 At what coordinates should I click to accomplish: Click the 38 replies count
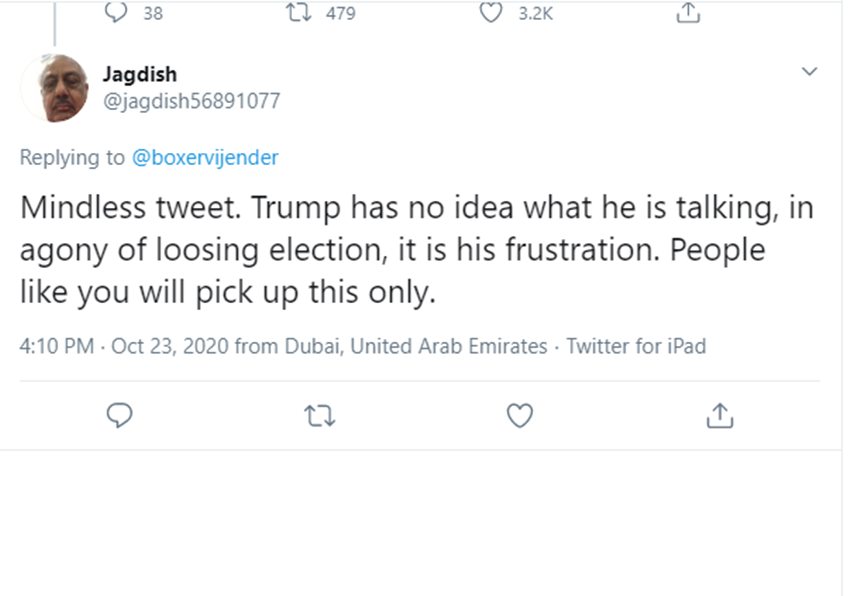point(153,13)
